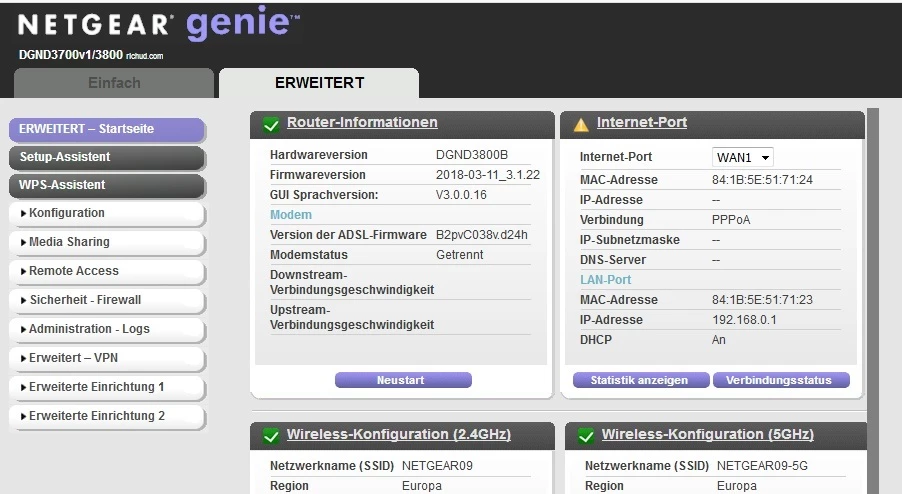Click the SSID value NETGEAR09-5G
The image size is (902, 494).
click(x=762, y=466)
